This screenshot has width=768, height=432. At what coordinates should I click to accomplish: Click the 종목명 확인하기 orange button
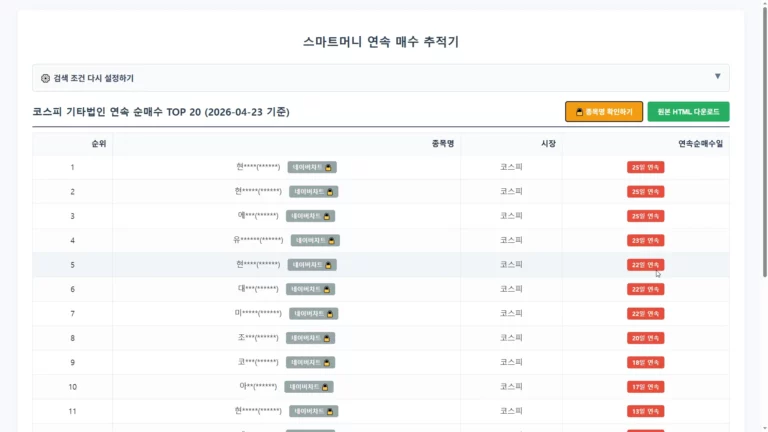604,112
